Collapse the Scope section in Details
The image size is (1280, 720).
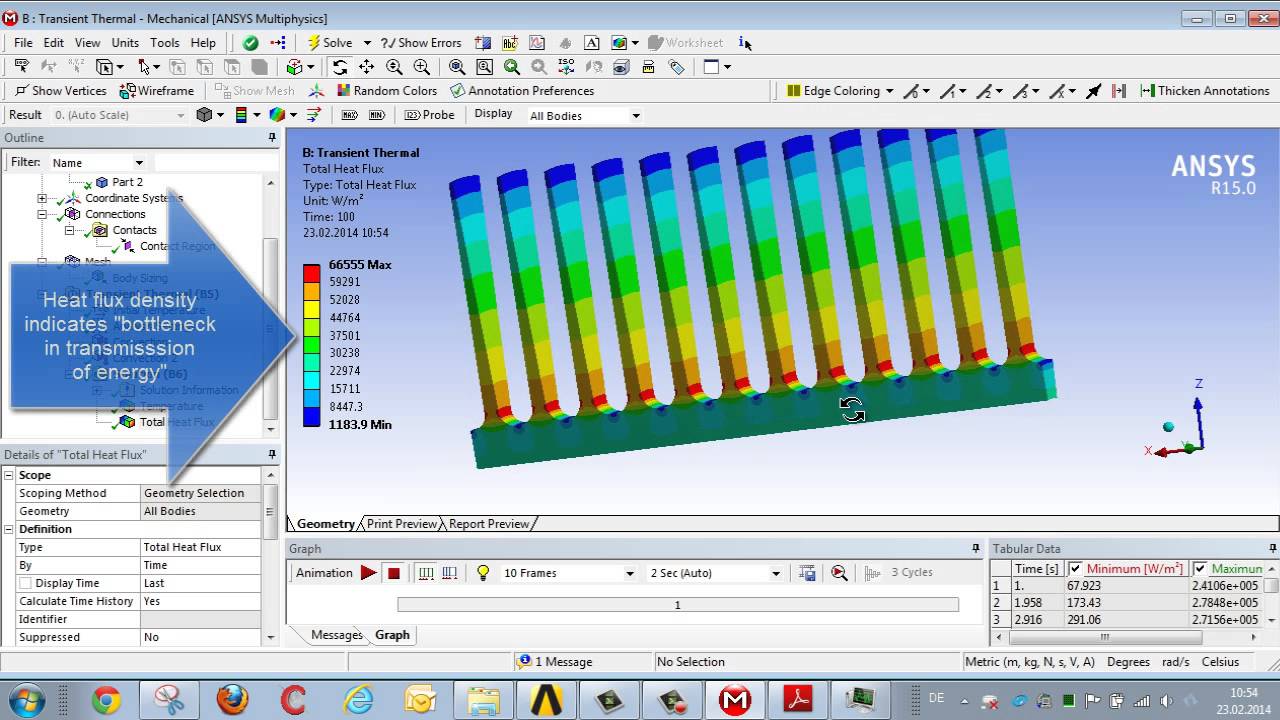point(9,475)
